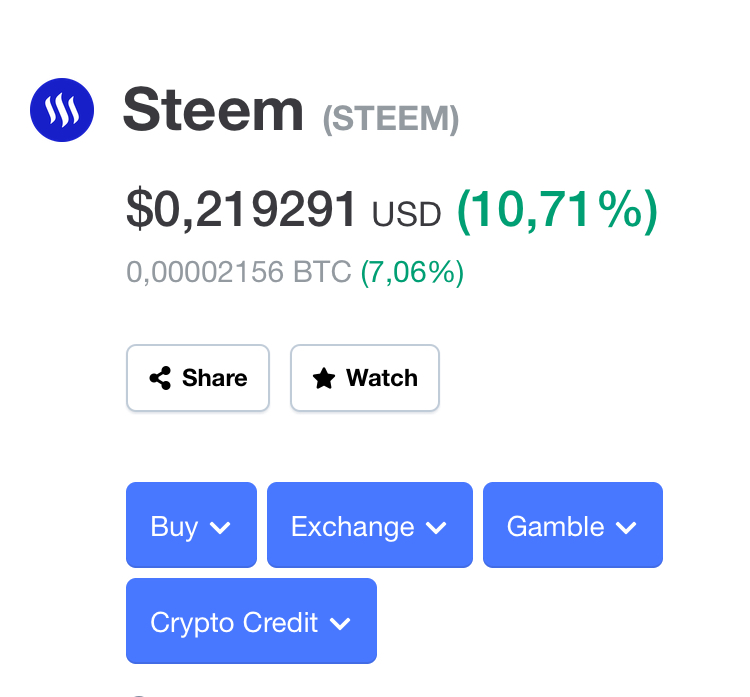Click the 0,00002156 BTC price
This screenshot has height=697, width=750.
tap(239, 272)
